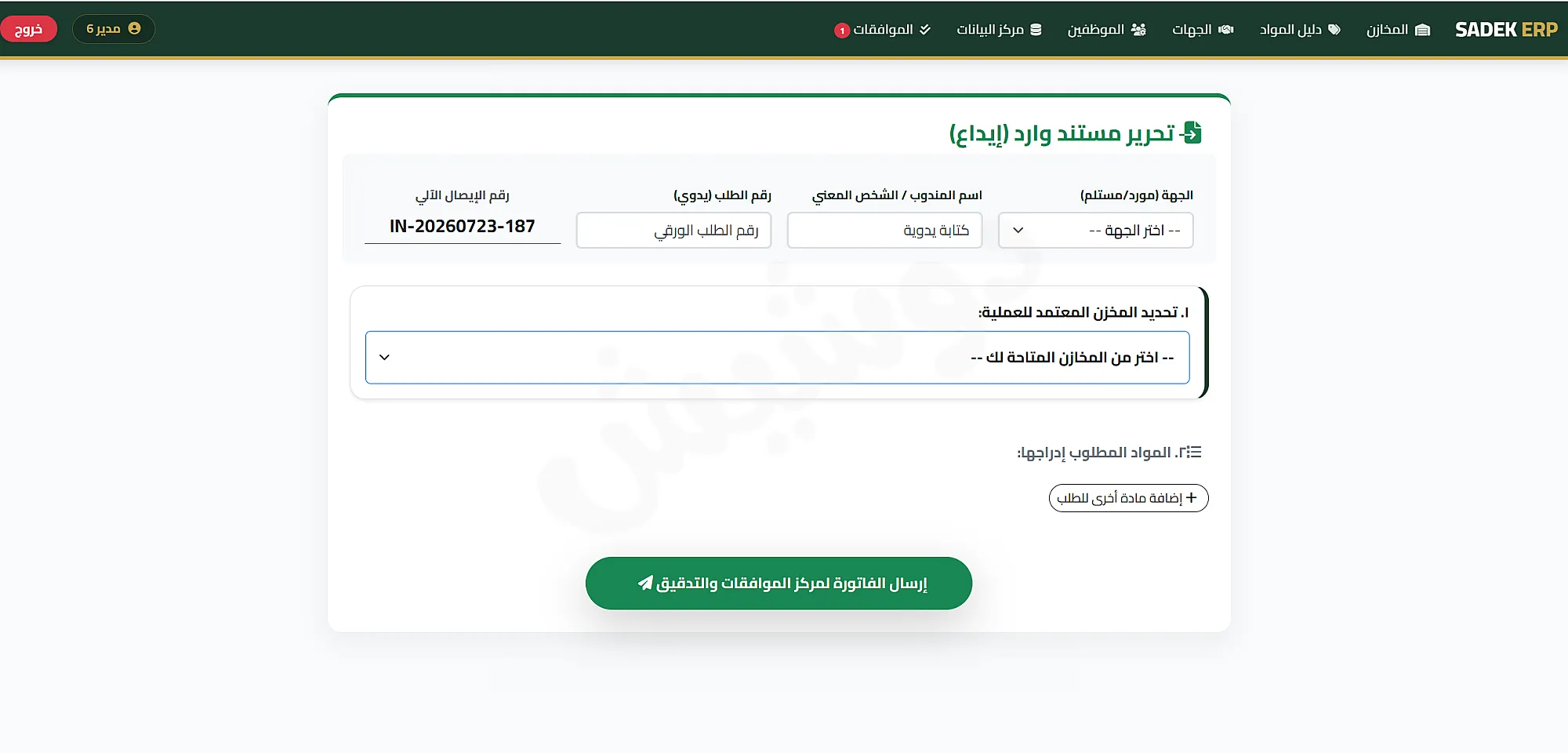
Task: Click the إضافة مادة أخرى للطلب button
Action: click(1128, 497)
